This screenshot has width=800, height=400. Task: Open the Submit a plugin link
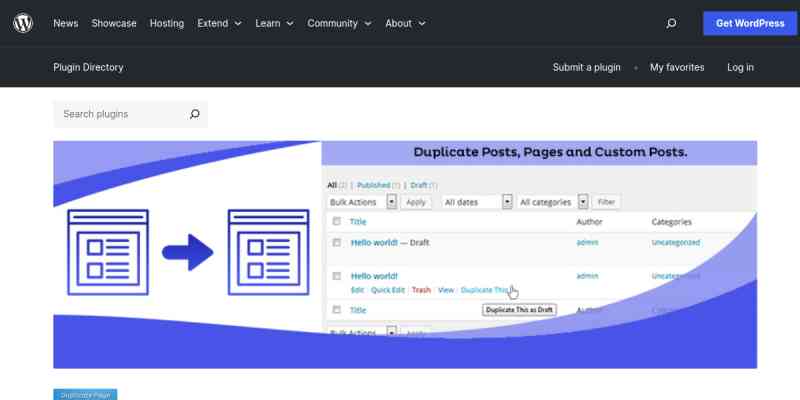coord(586,67)
